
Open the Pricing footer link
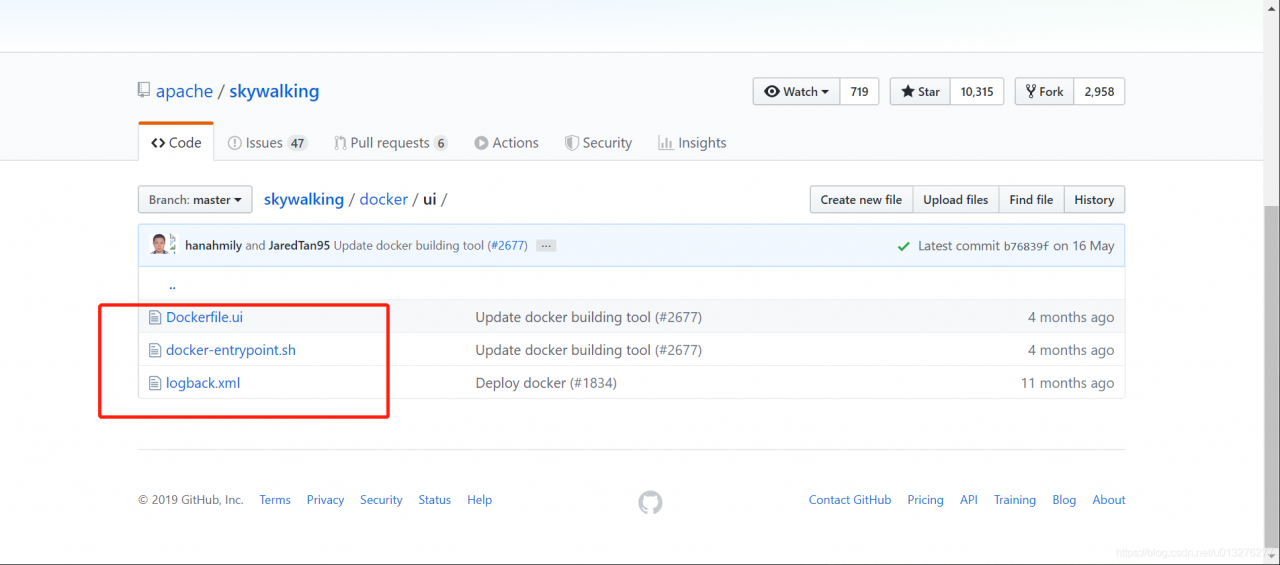tap(925, 500)
